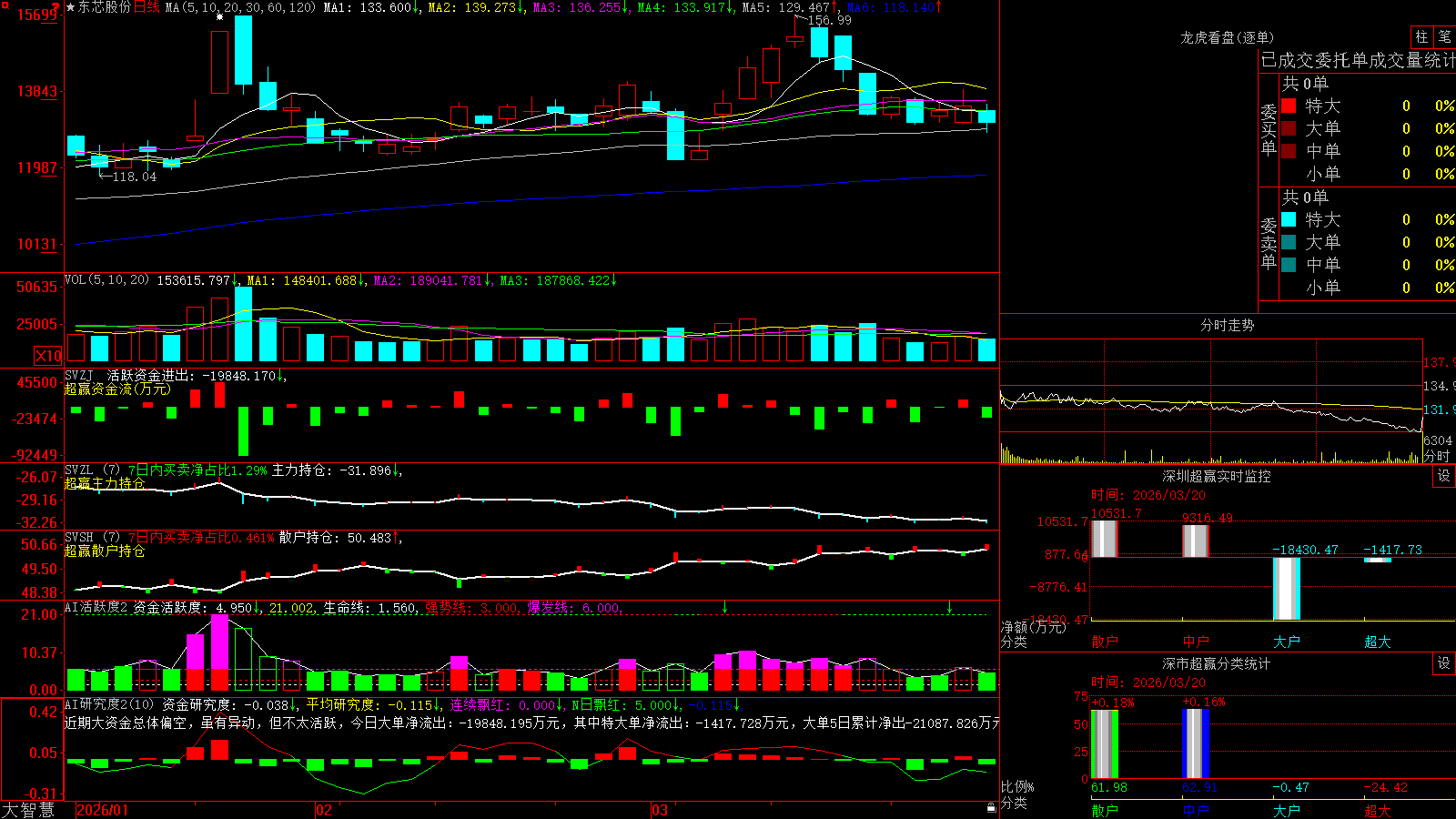Click the 大智慧 label at bottom-left
Screen dimensions: 1456x819
[28, 809]
